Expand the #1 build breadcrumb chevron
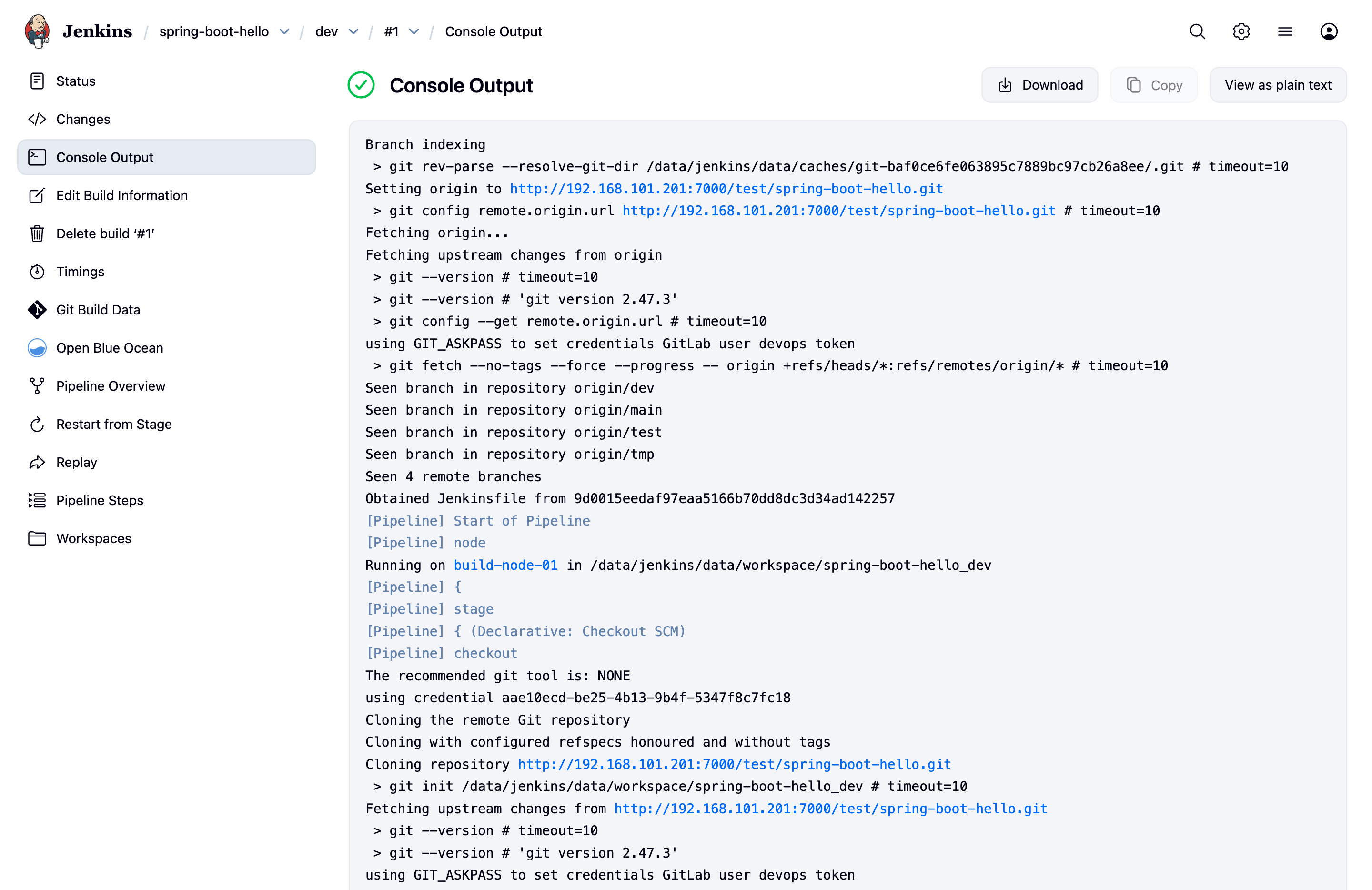 (414, 32)
